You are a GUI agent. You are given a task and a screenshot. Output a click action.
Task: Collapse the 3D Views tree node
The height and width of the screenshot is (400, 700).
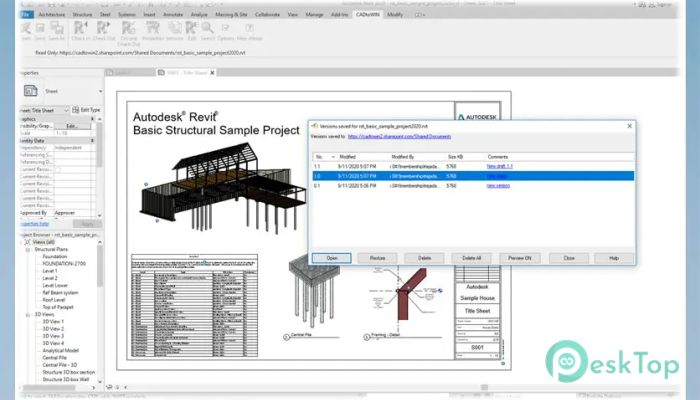pos(28,315)
